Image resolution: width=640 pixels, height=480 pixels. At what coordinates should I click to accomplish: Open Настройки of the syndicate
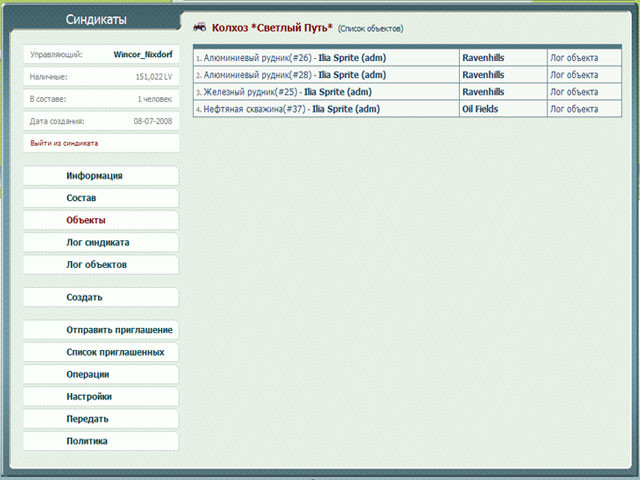[x=101, y=397]
